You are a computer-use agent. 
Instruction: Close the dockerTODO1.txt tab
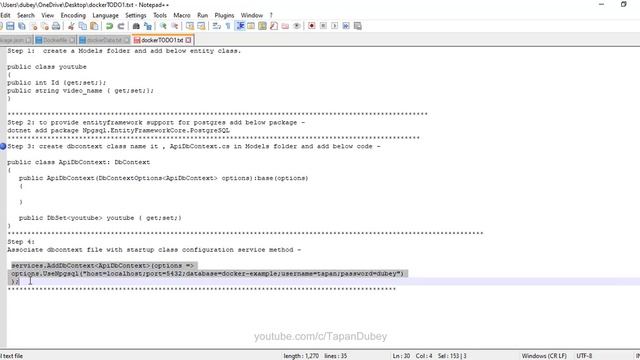[188, 40]
